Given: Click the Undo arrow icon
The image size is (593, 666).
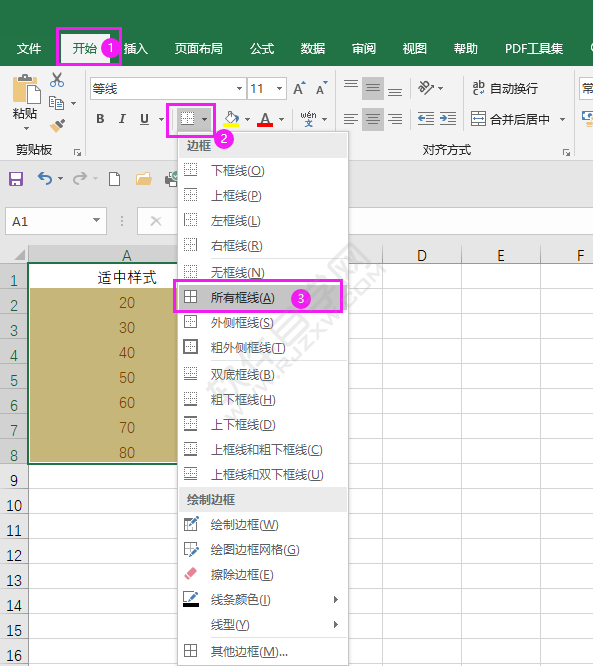Looking at the screenshot, I should click(45, 178).
